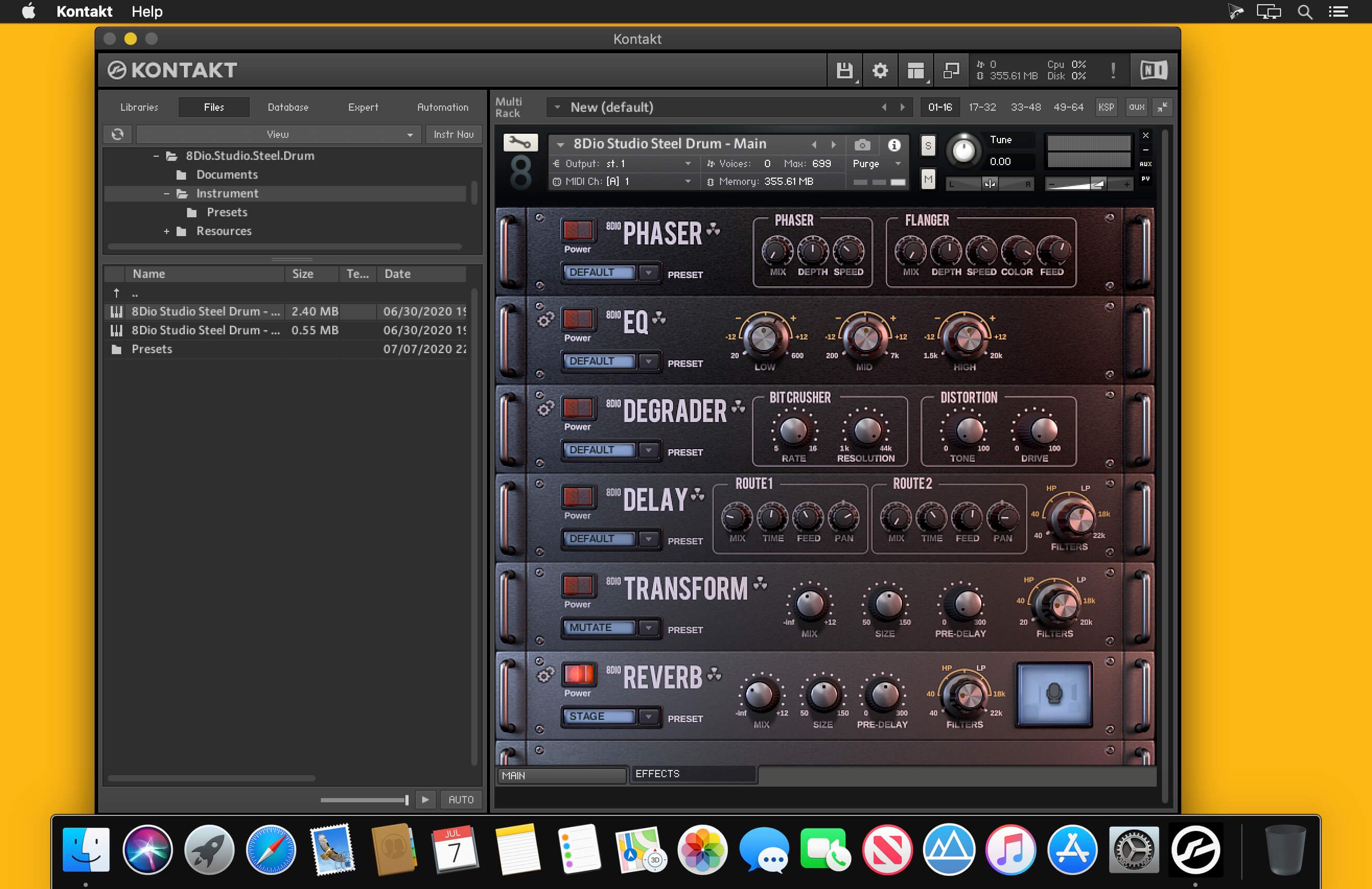Solo the instrument with S button
Image resolution: width=1372 pixels, height=889 pixels.
click(x=927, y=146)
